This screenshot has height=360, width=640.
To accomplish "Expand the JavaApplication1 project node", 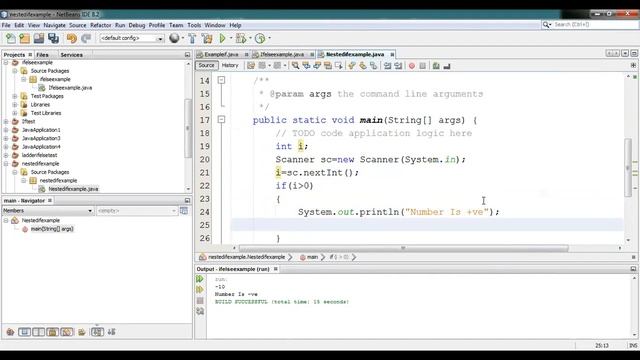I will tap(6, 130).
